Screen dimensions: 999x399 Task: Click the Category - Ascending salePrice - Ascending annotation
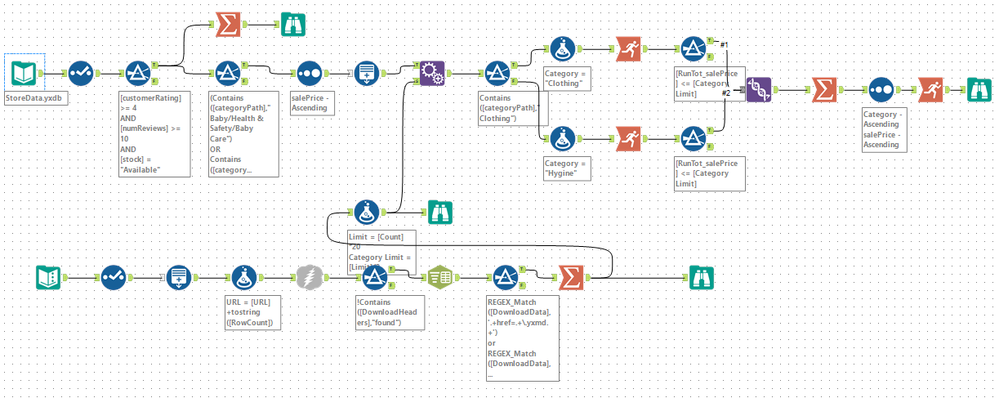point(884,131)
